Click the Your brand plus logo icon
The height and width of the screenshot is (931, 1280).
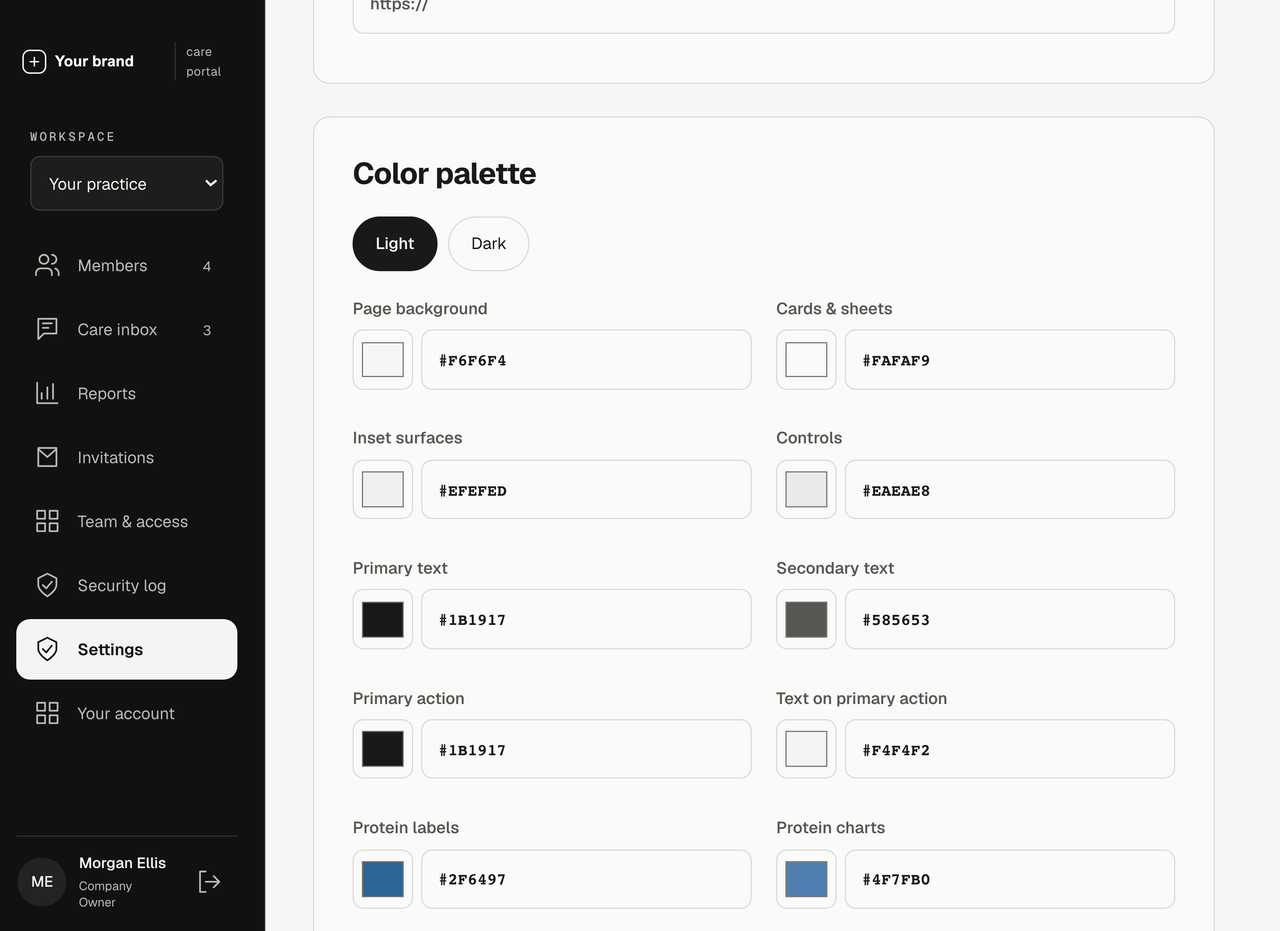coord(34,61)
